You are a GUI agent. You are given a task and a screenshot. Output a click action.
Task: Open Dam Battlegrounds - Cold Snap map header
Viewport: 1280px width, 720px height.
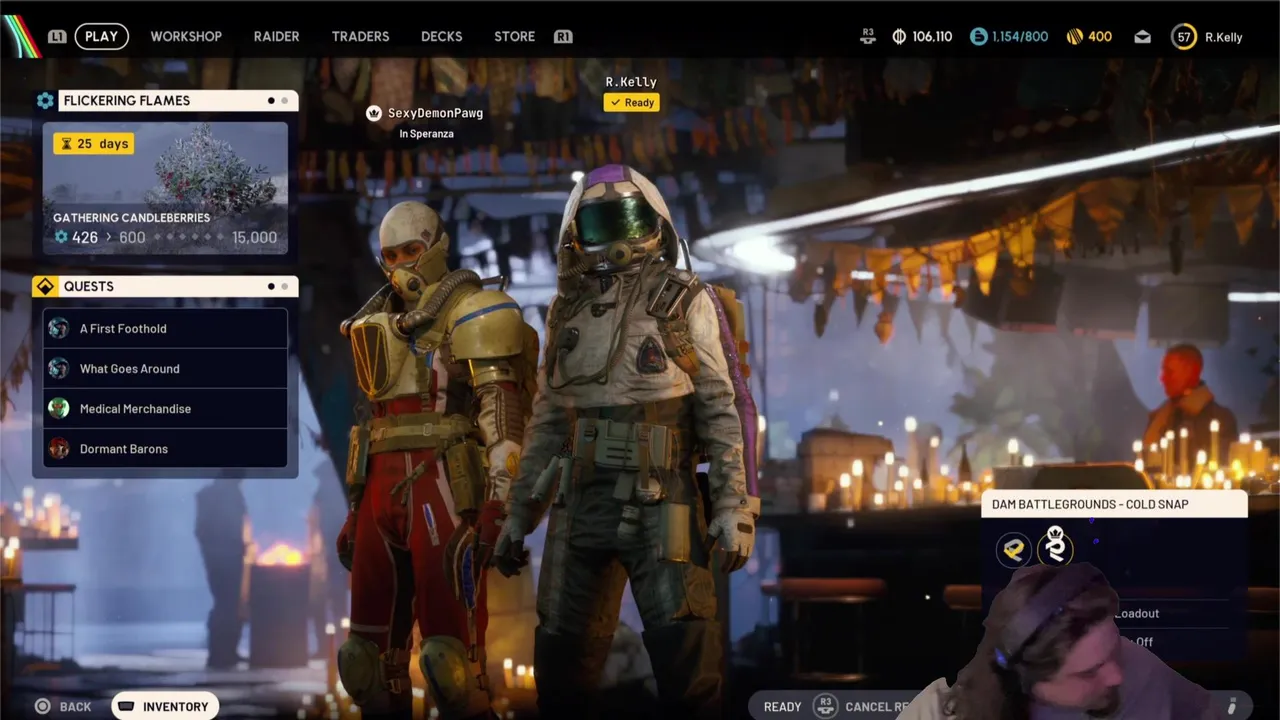1114,504
